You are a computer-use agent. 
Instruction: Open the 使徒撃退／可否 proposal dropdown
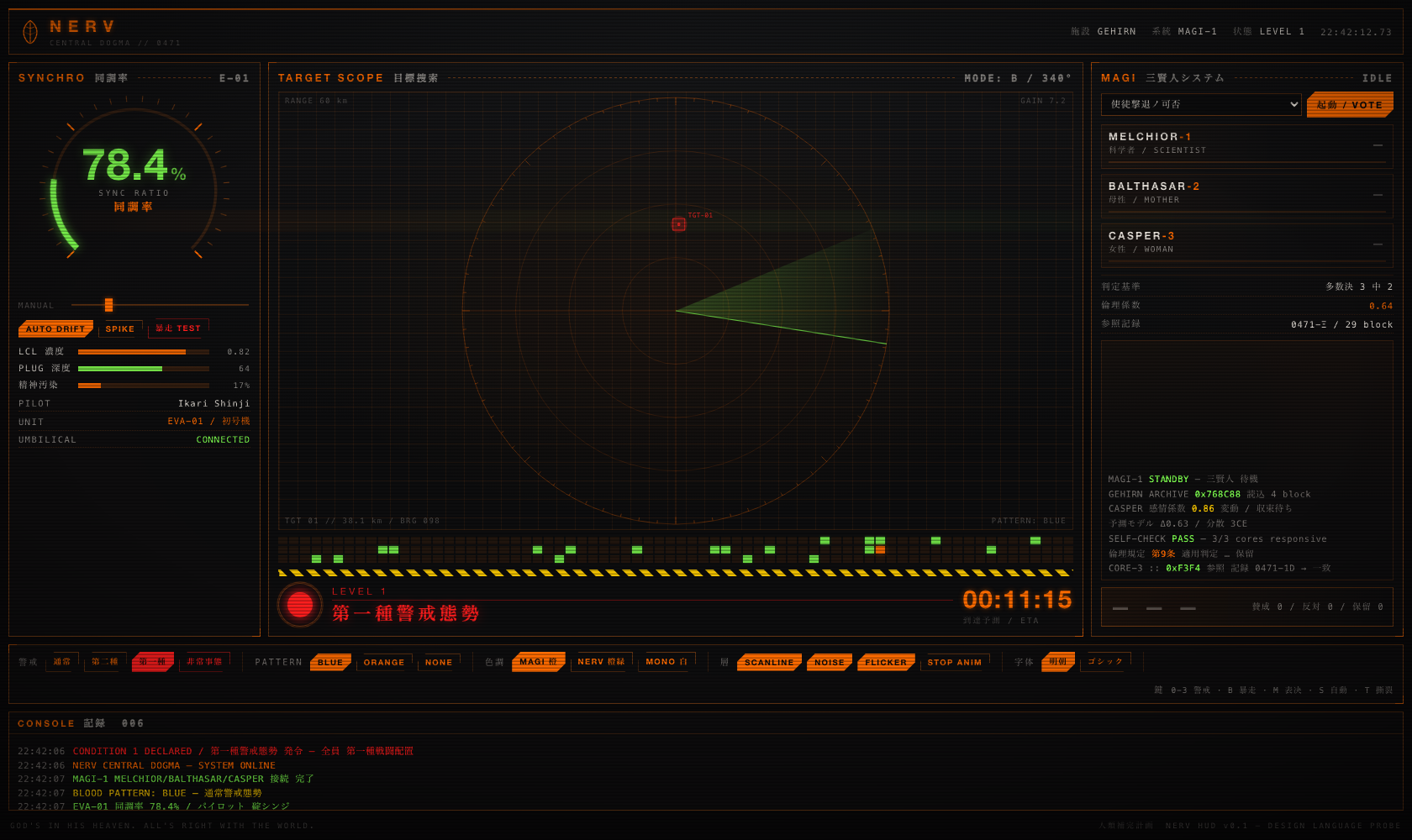[x=1201, y=104]
